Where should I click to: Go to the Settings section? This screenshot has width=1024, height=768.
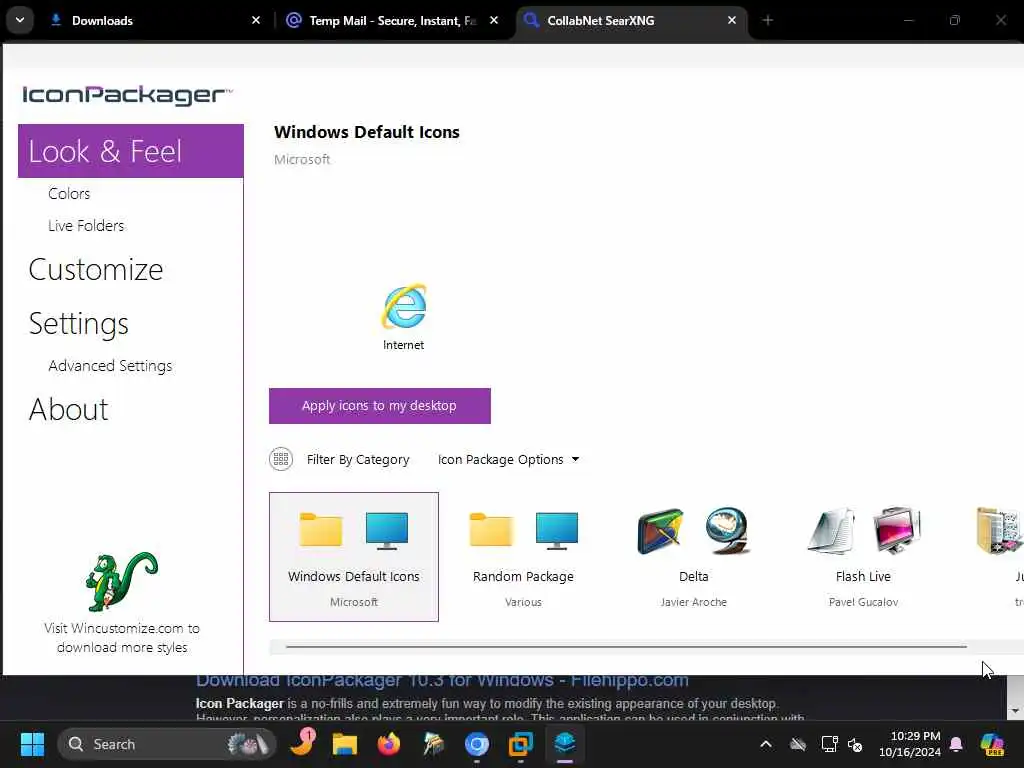pyautogui.click(x=79, y=324)
